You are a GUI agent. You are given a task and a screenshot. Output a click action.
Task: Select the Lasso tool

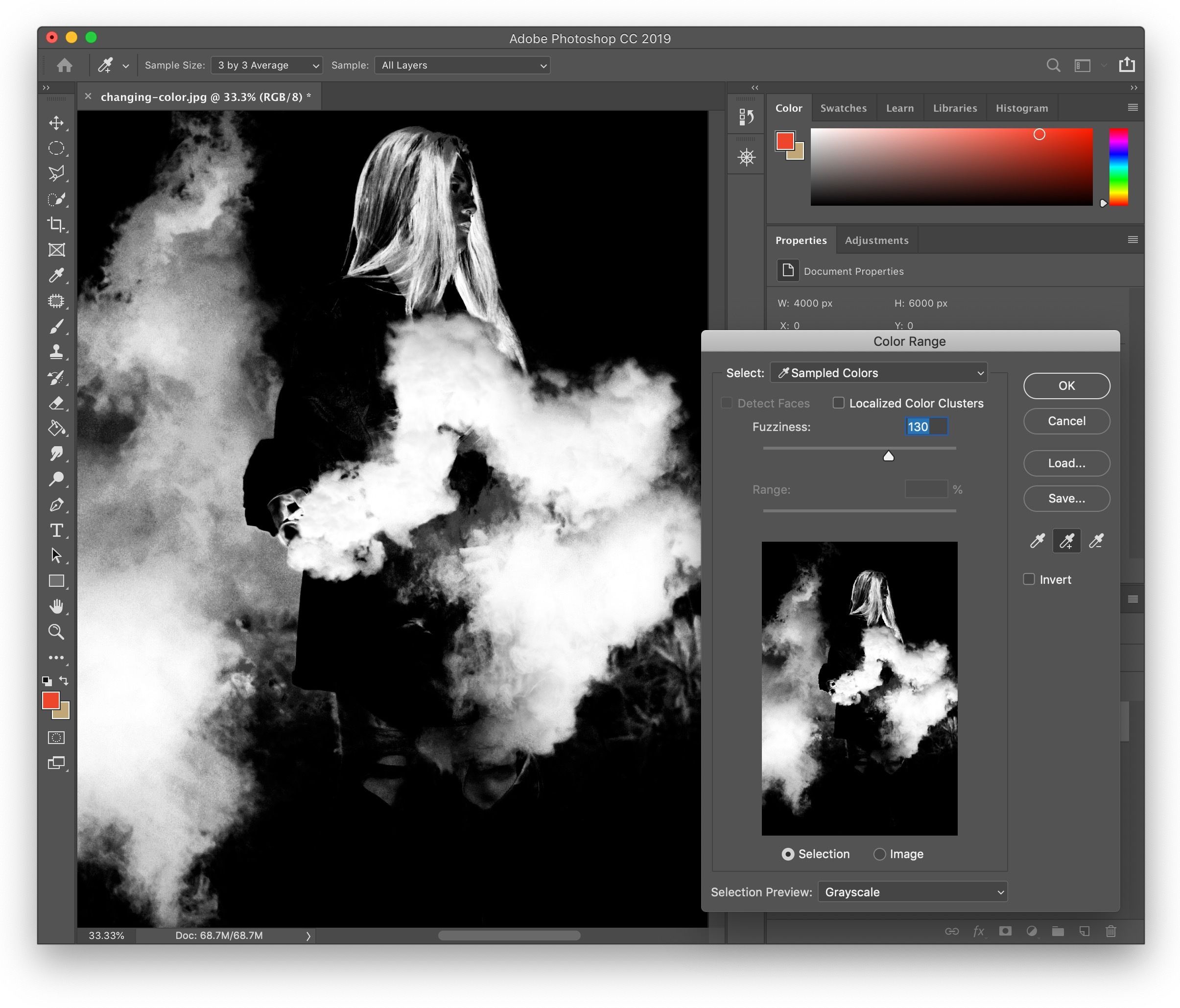56,172
